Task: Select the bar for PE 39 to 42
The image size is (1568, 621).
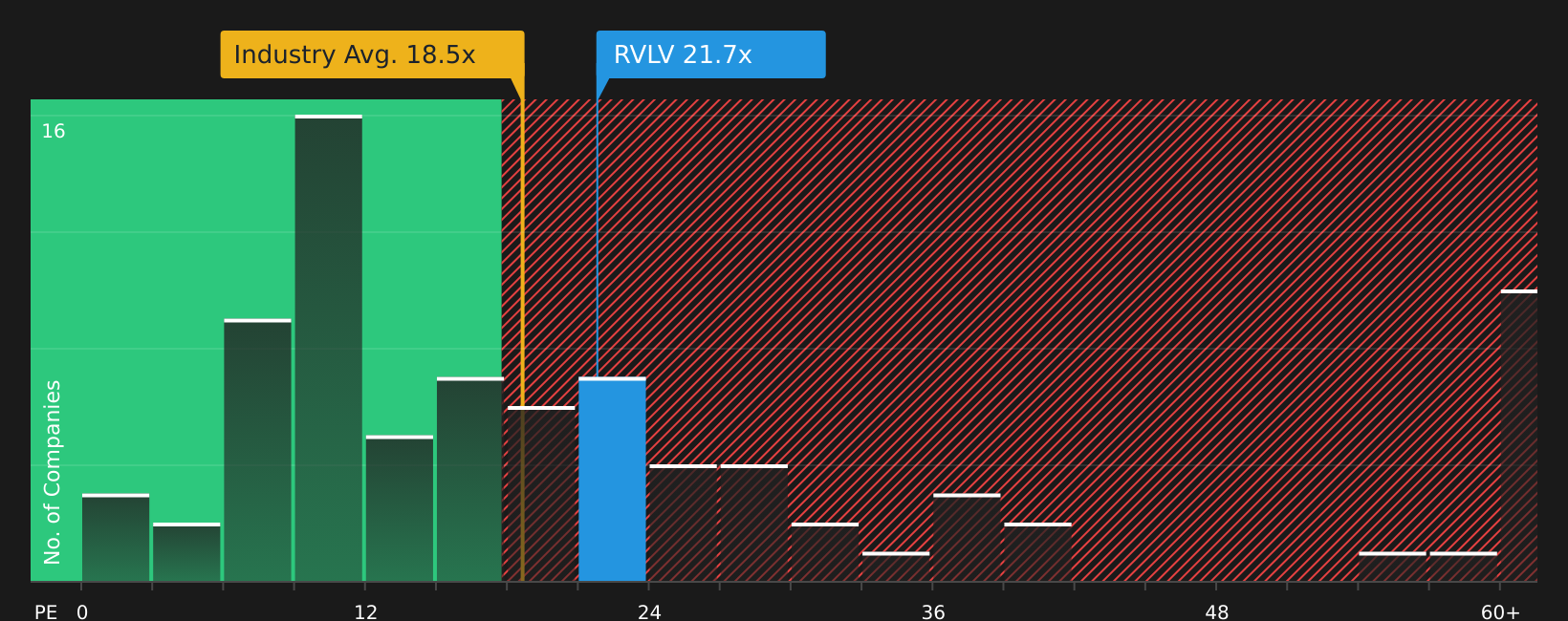Action: click(x=1037, y=552)
